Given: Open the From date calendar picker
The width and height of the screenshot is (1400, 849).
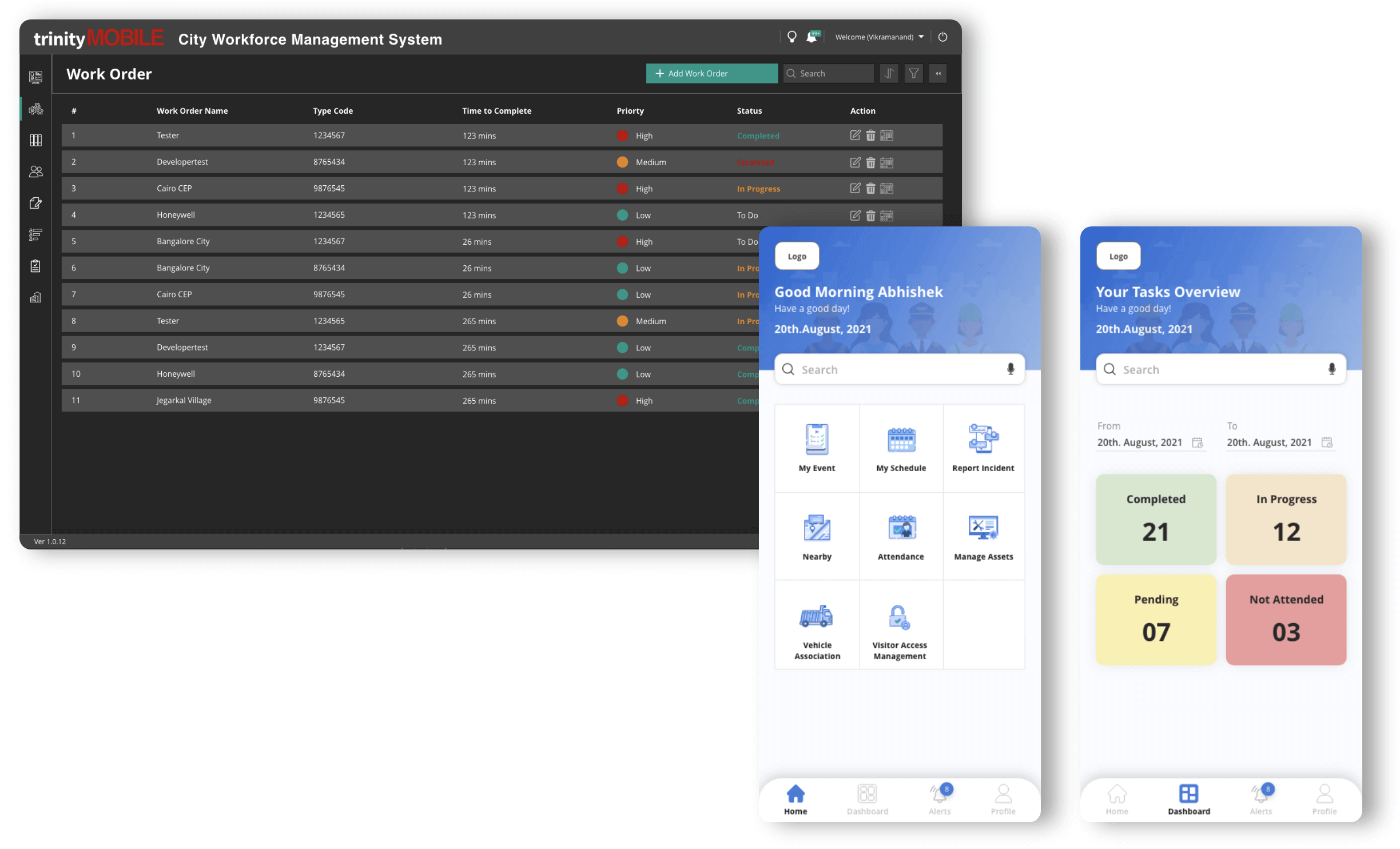Looking at the screenshot, I should [x=1197, y=443].
